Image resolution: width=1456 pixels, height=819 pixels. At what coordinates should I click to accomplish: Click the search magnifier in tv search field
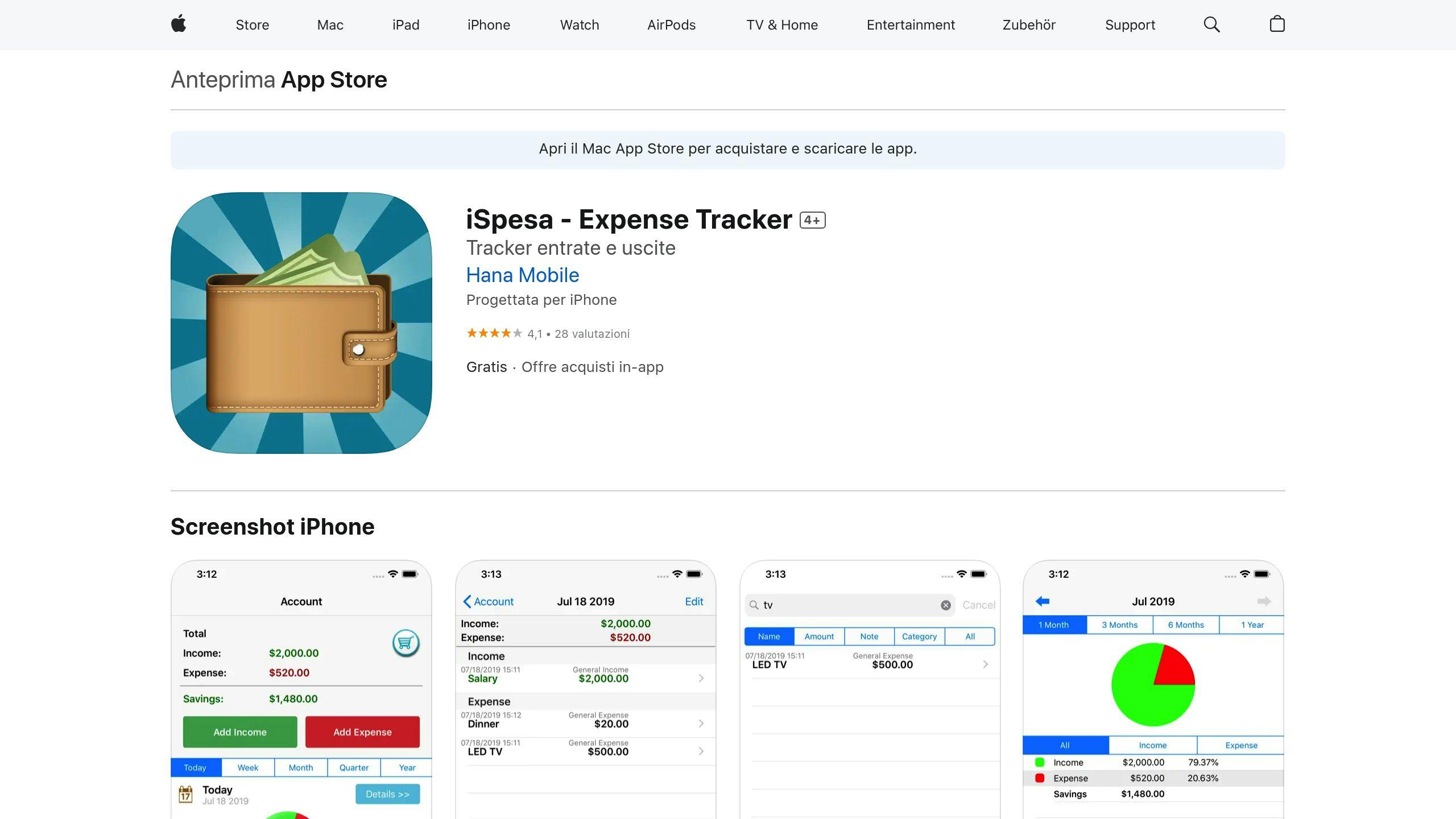754,605
